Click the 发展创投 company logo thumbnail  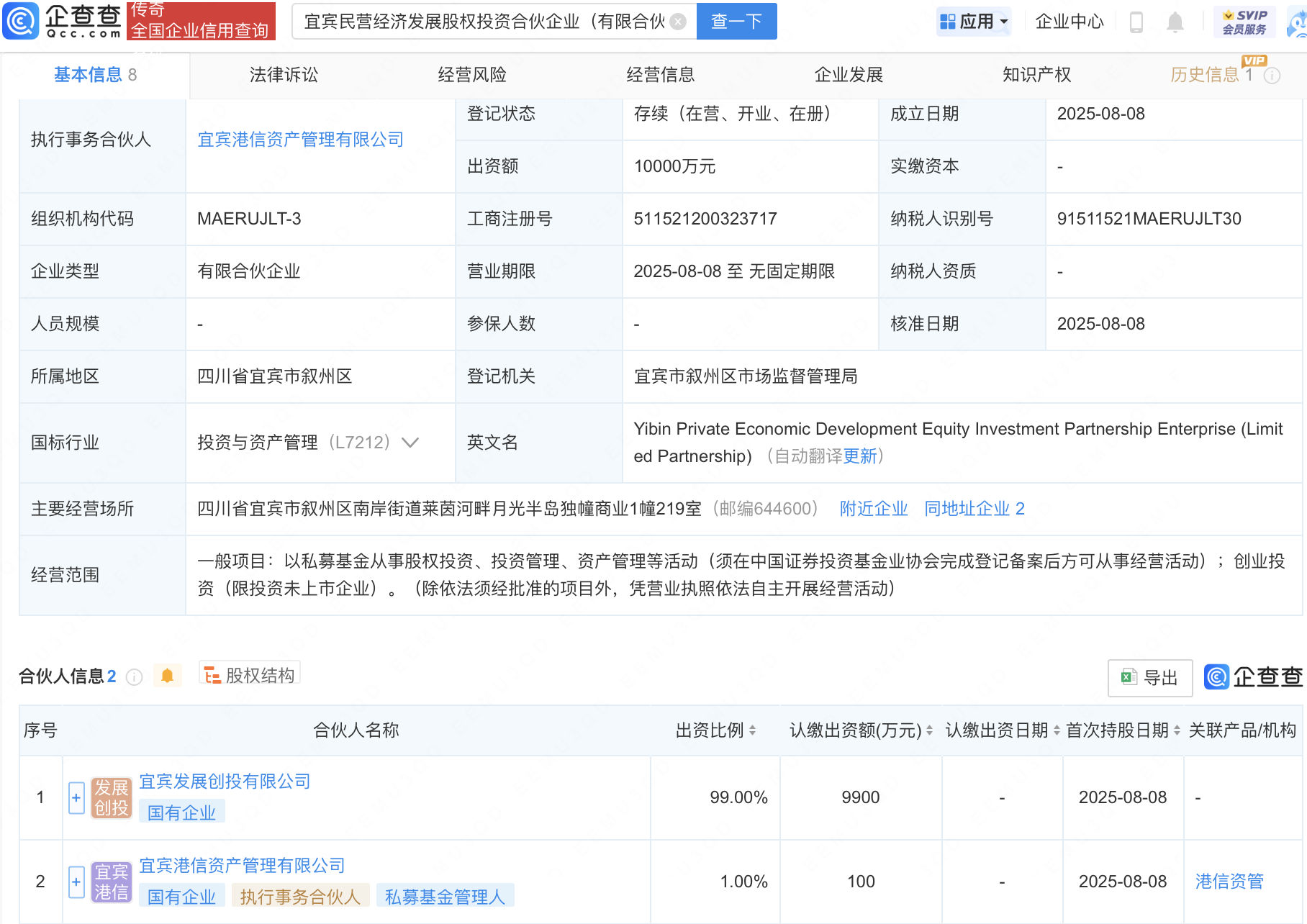[112, 798]
